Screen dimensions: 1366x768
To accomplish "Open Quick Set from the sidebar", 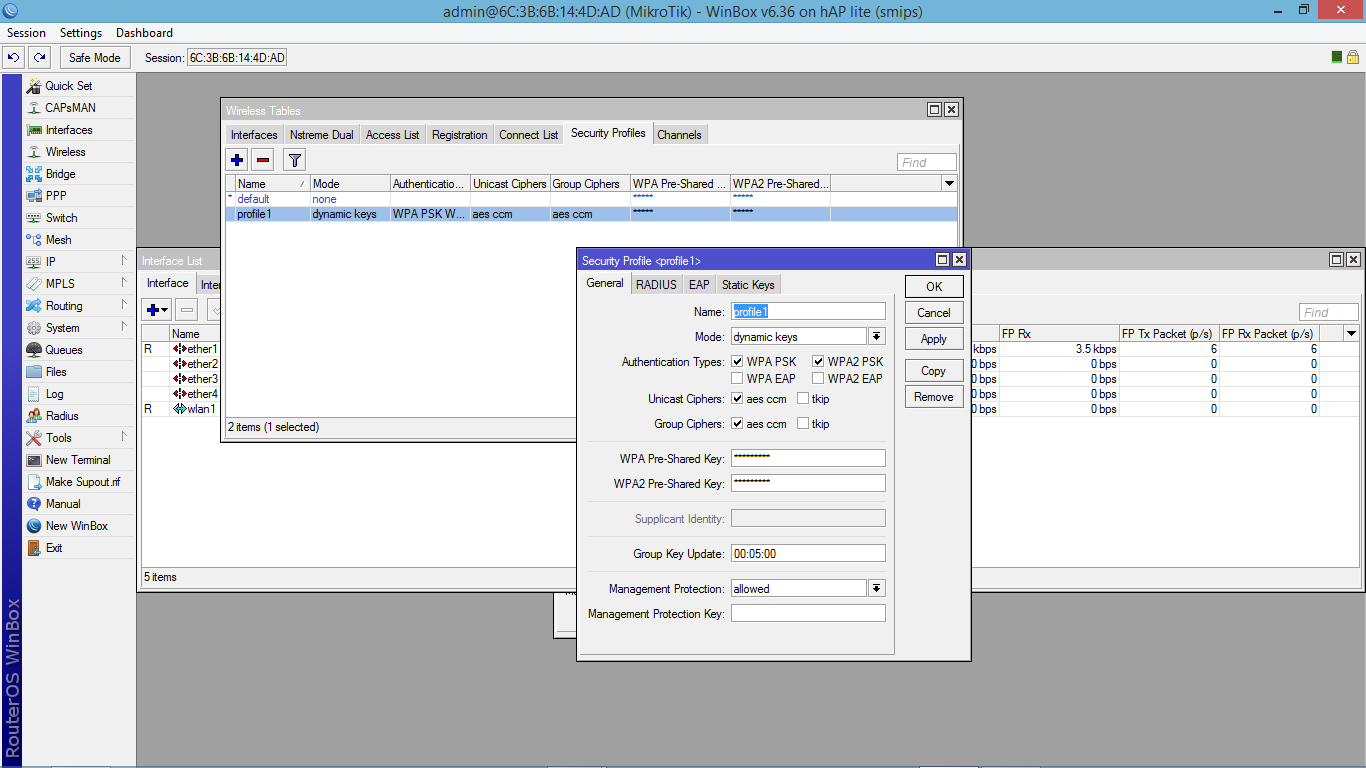I will coord(68,86).
